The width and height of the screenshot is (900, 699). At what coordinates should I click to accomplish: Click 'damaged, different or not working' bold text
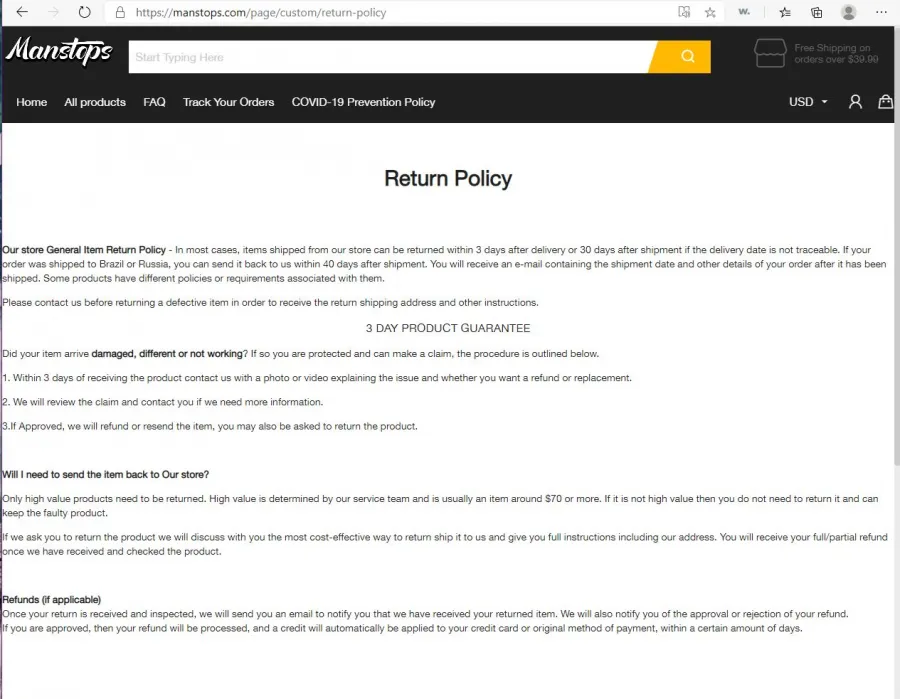click(x=167, y=354)
